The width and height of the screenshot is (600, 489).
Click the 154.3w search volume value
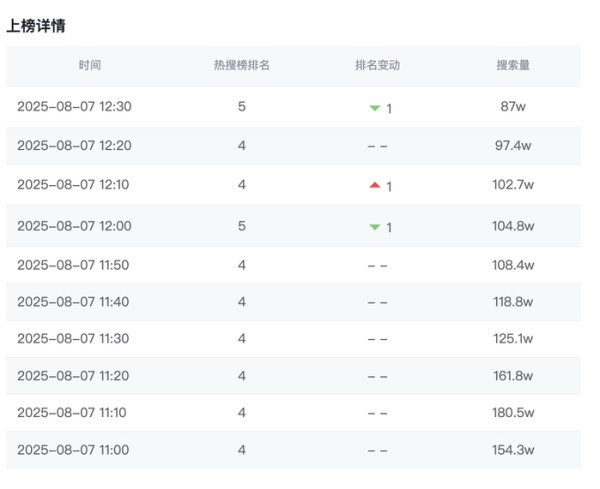(x=514, y=450)
